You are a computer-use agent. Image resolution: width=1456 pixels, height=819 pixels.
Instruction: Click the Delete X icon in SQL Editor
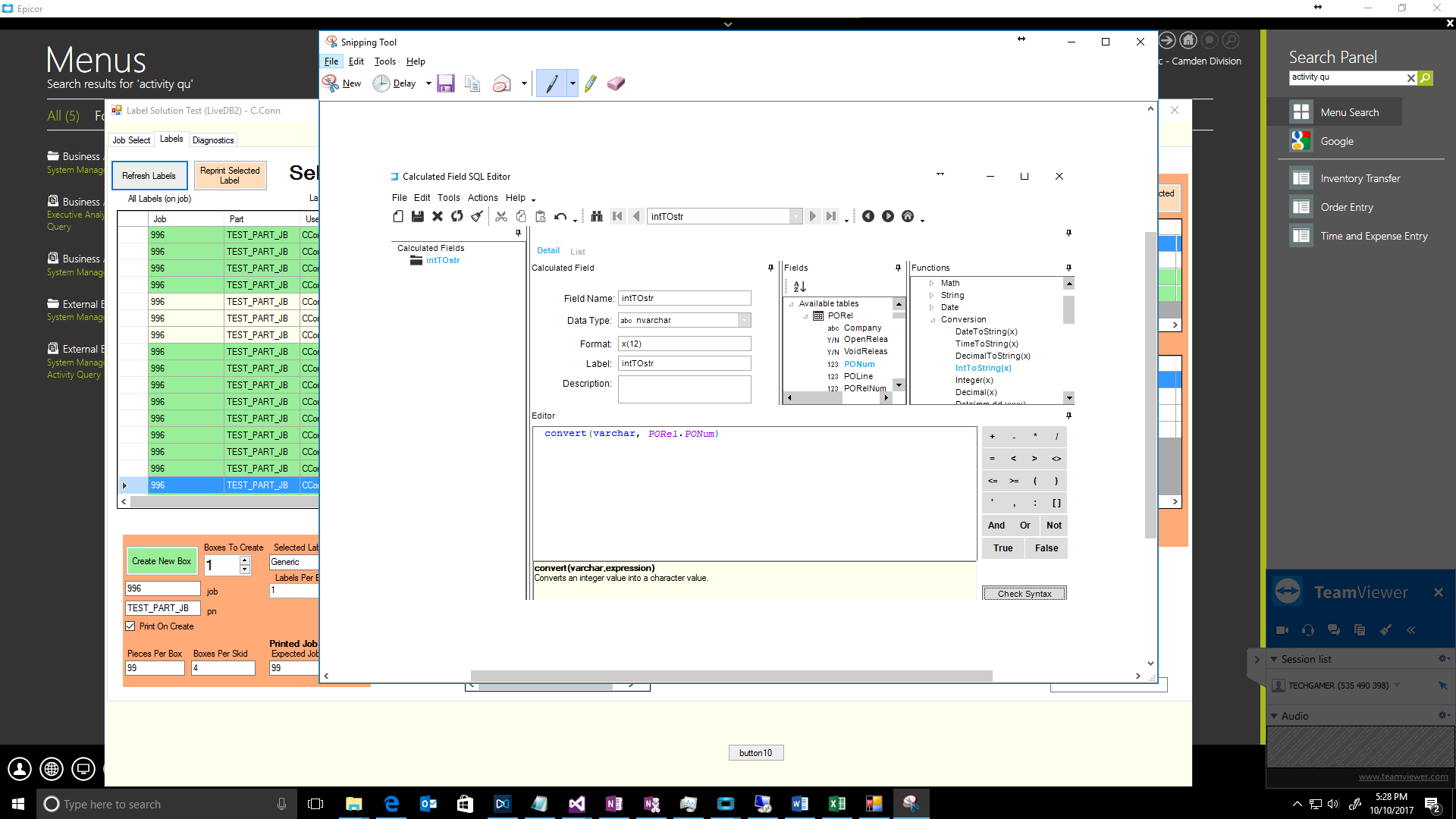(438, 216)
